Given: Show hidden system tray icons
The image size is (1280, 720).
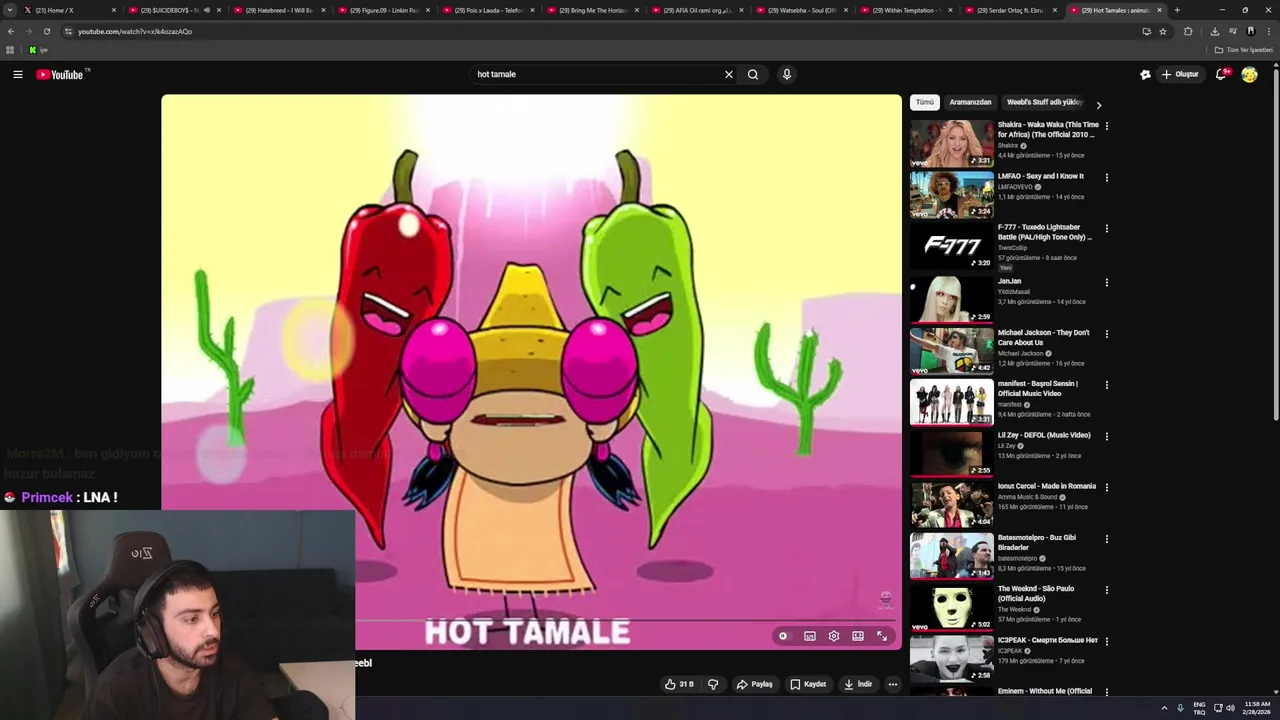Looking at the screenshot, I should pyautogui.click(x=1165, y=708).
